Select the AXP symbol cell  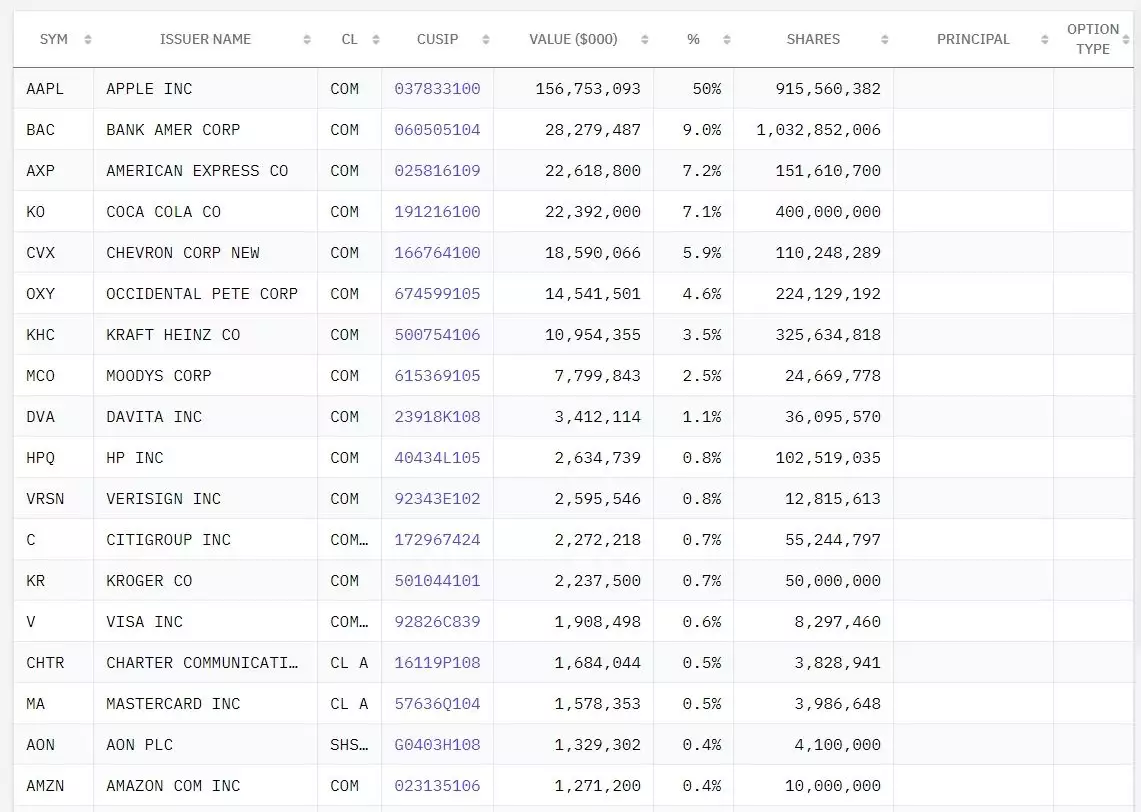53,171
